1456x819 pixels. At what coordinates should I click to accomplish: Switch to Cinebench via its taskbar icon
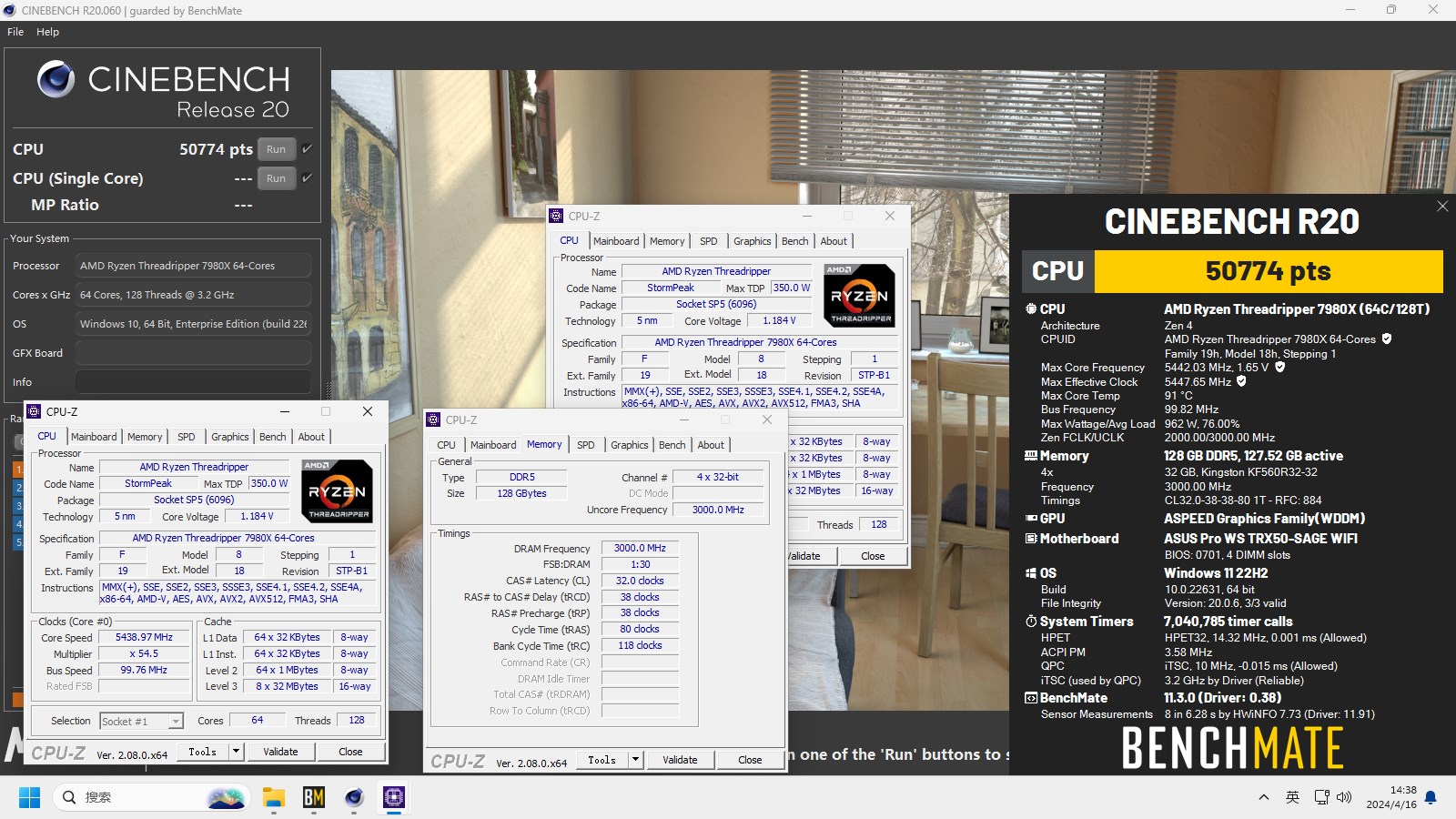pyautogui.click(x=354, y=797)
